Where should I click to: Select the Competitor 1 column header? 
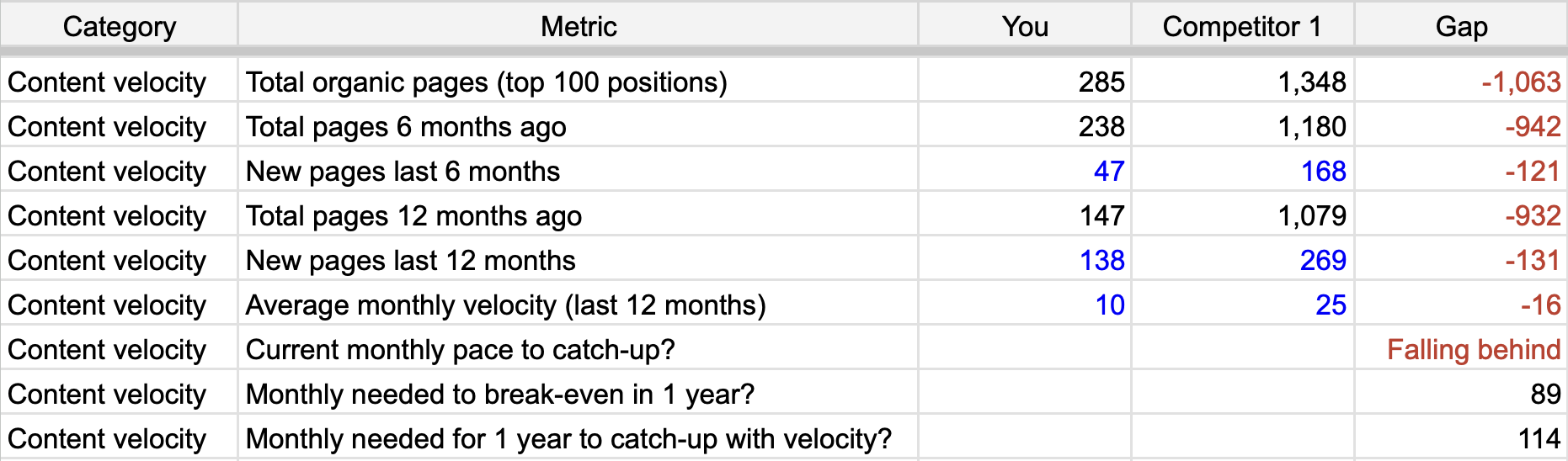(x=1241, y=27)
